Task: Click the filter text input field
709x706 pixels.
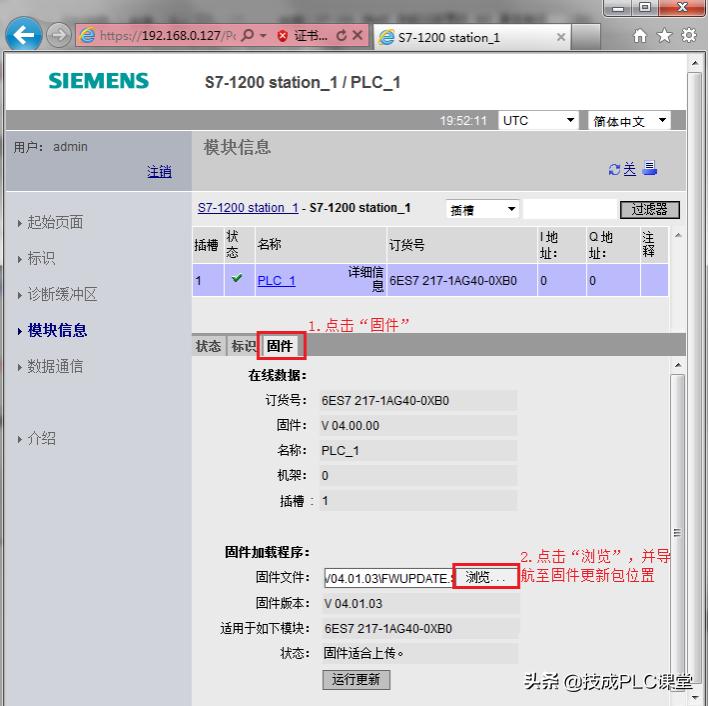Action: click(x=569, y=209)
